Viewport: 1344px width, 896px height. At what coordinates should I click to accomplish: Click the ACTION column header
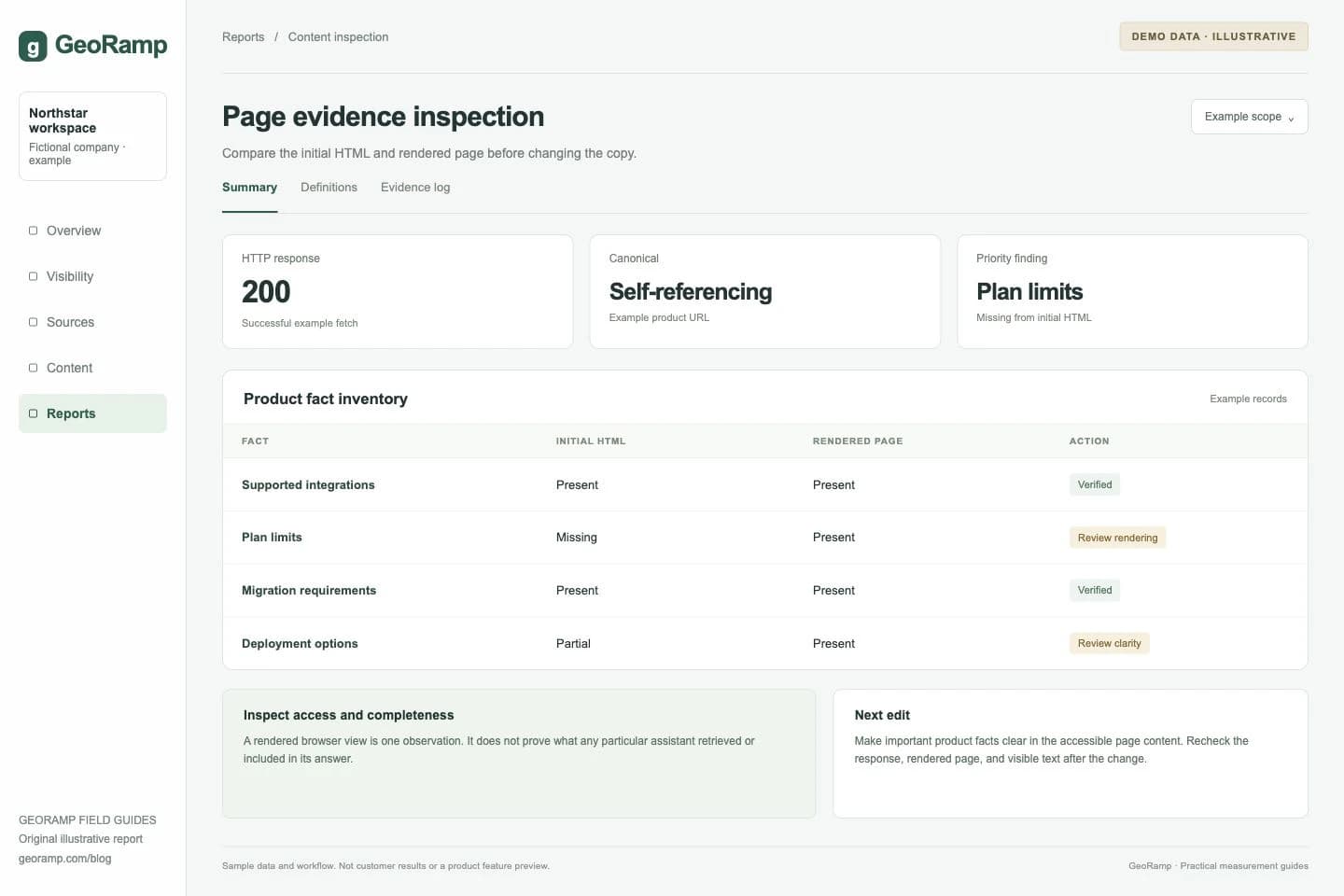coord(1089,441)
